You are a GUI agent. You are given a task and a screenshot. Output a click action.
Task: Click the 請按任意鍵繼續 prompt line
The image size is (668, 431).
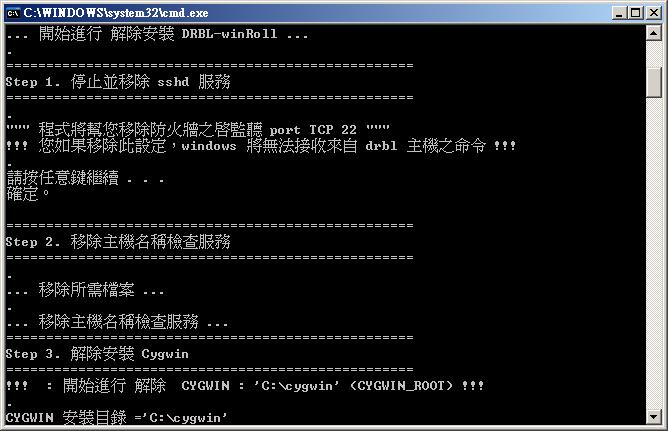click(x=85, y=178)
